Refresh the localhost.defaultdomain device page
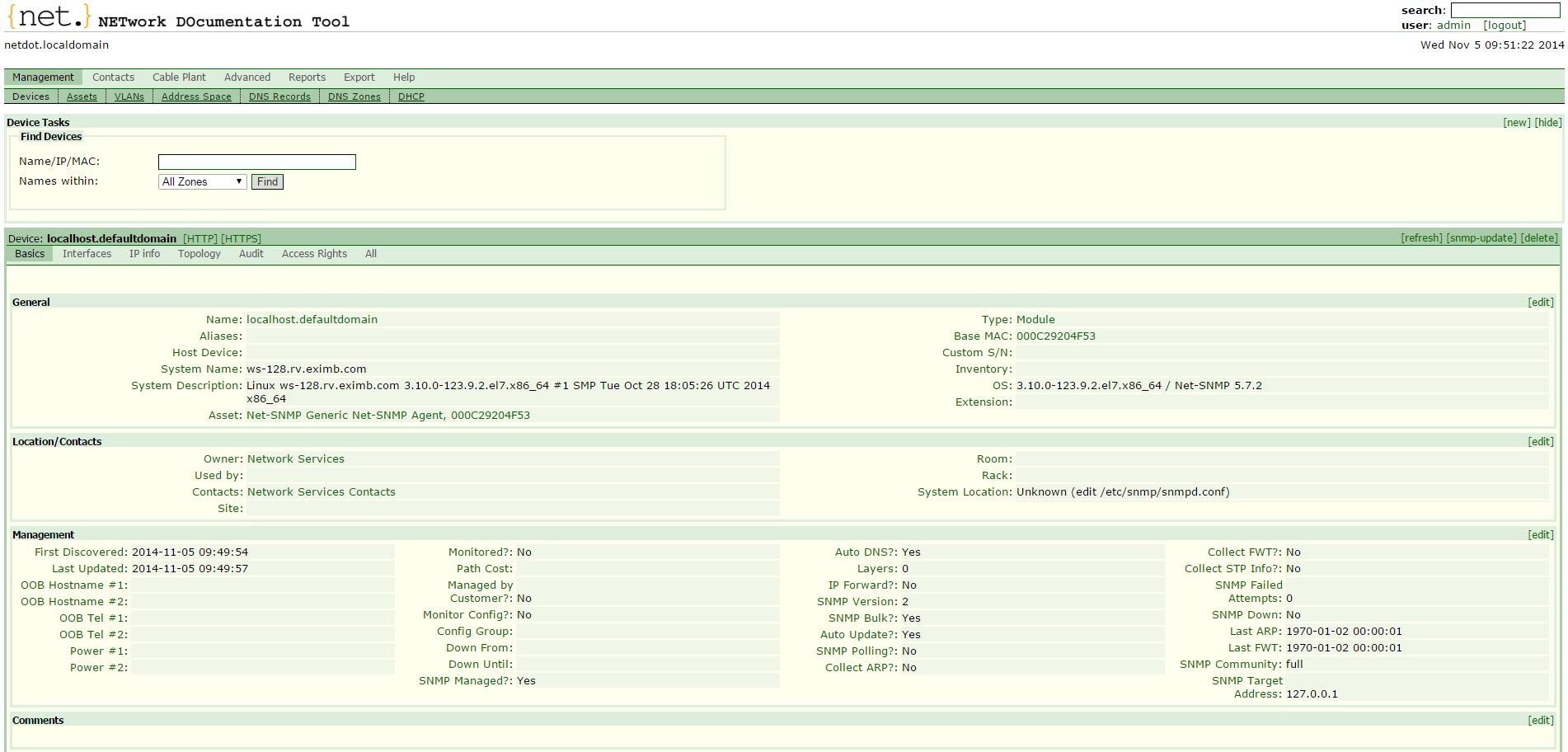Viewport: 1568px width, 752px height. [1422, 237]
